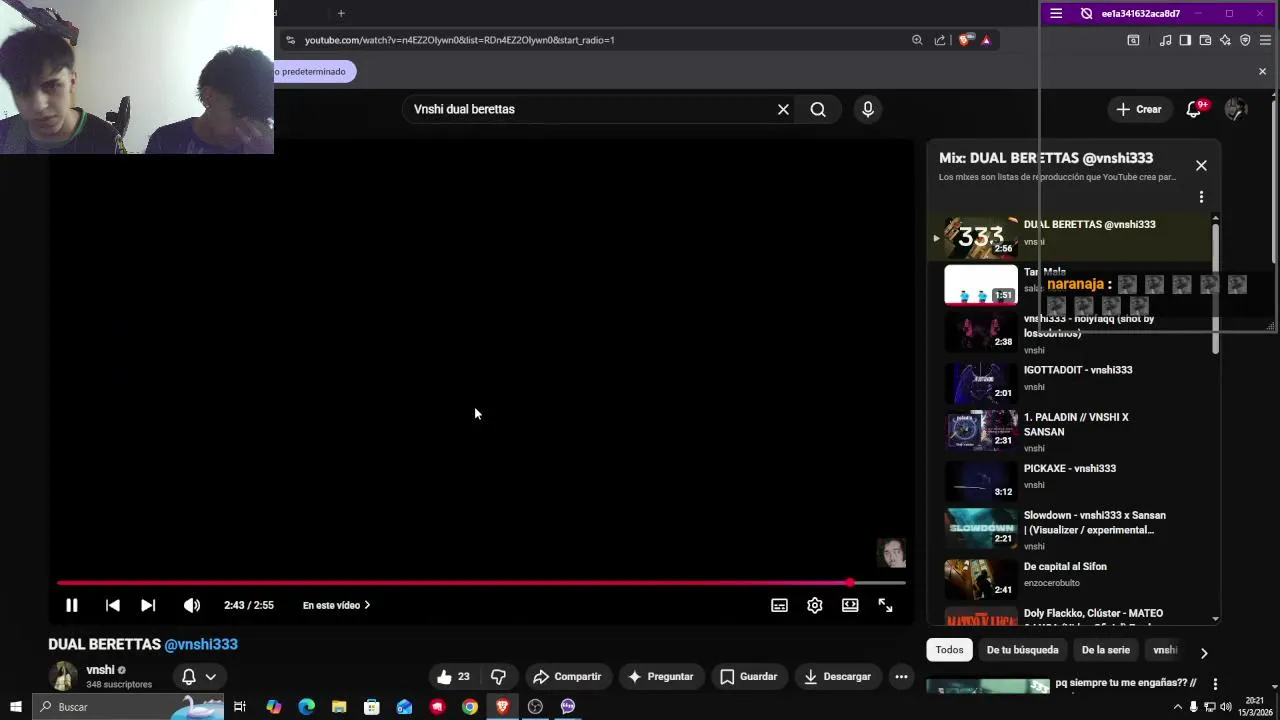This screenshot has width=1280, height=720.
Task: Open File Explorer from the taskbar
Action: pos(339,707)
